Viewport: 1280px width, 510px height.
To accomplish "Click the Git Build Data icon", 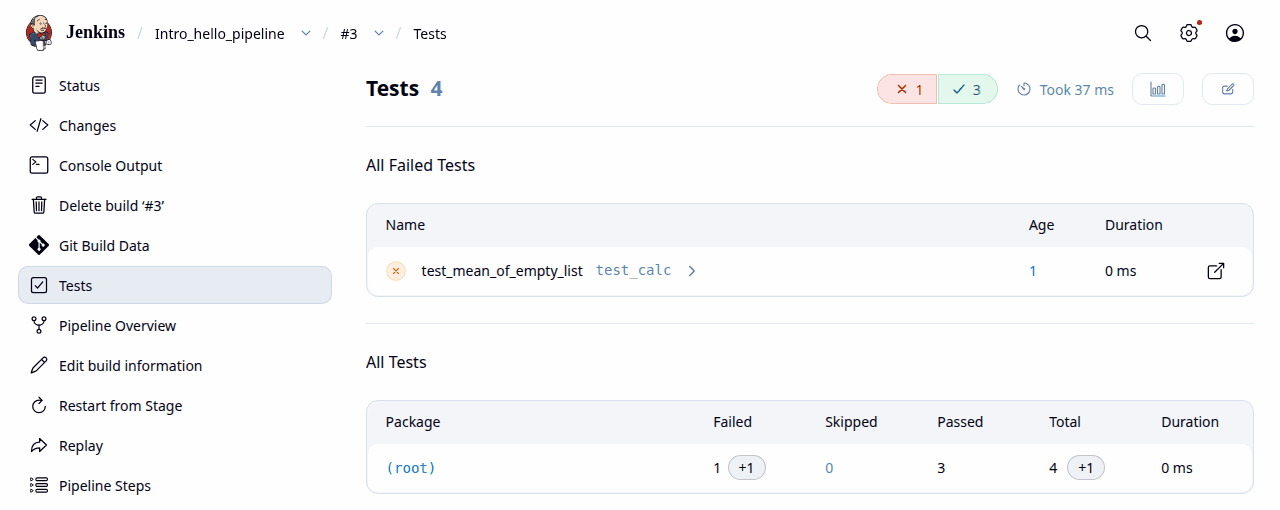I will 39,245.
